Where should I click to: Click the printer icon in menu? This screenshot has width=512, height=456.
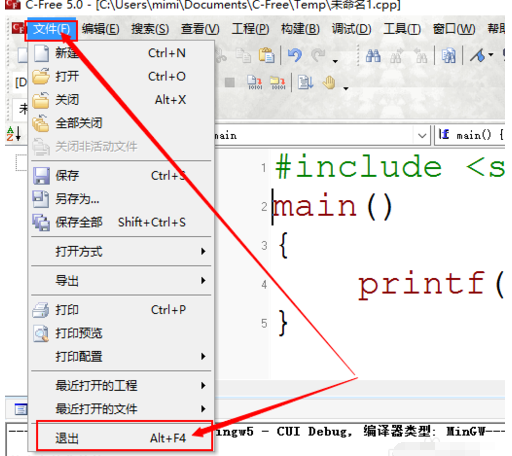(41, 310)
